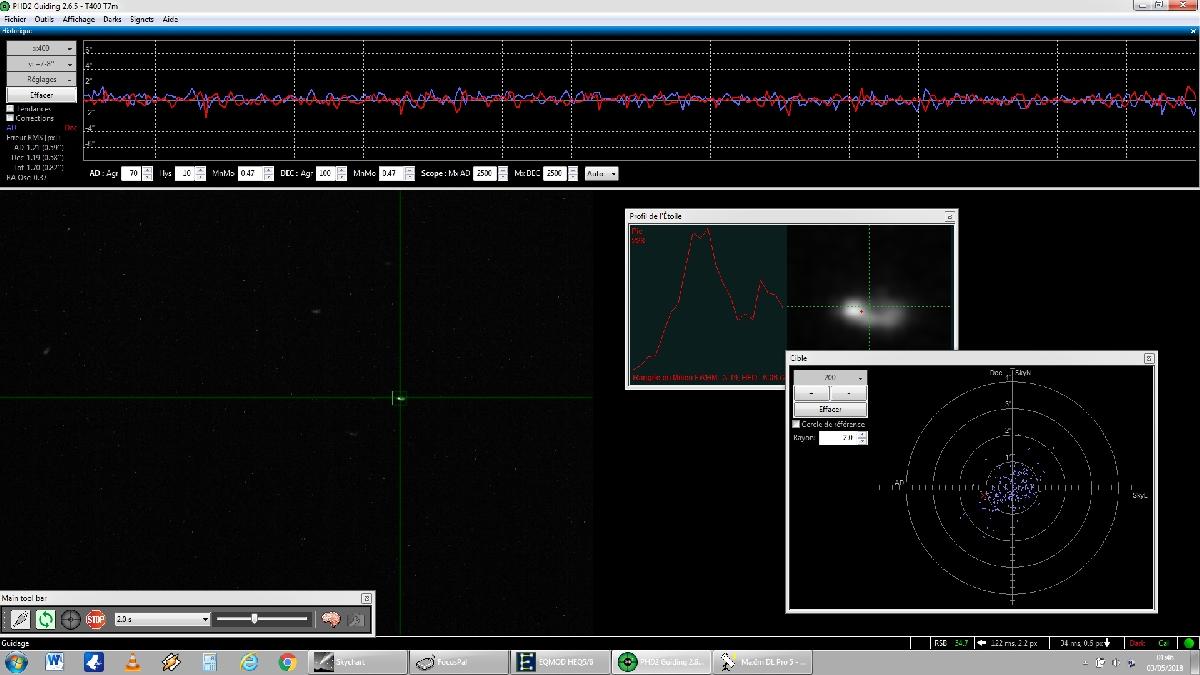Open the Auto declination mode dropdown
This screenshot has width=1200, height=675.
(x=601, y=173)
